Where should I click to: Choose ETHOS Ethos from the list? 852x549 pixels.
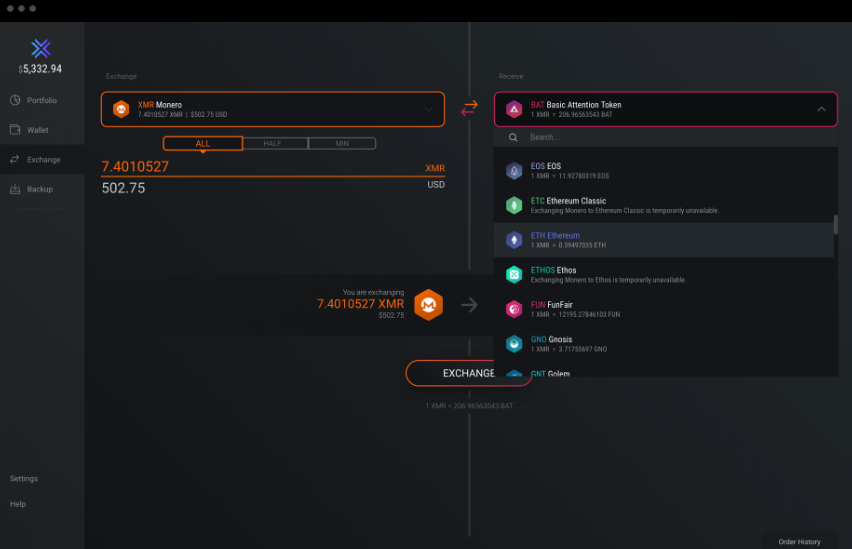pos(663,274)
